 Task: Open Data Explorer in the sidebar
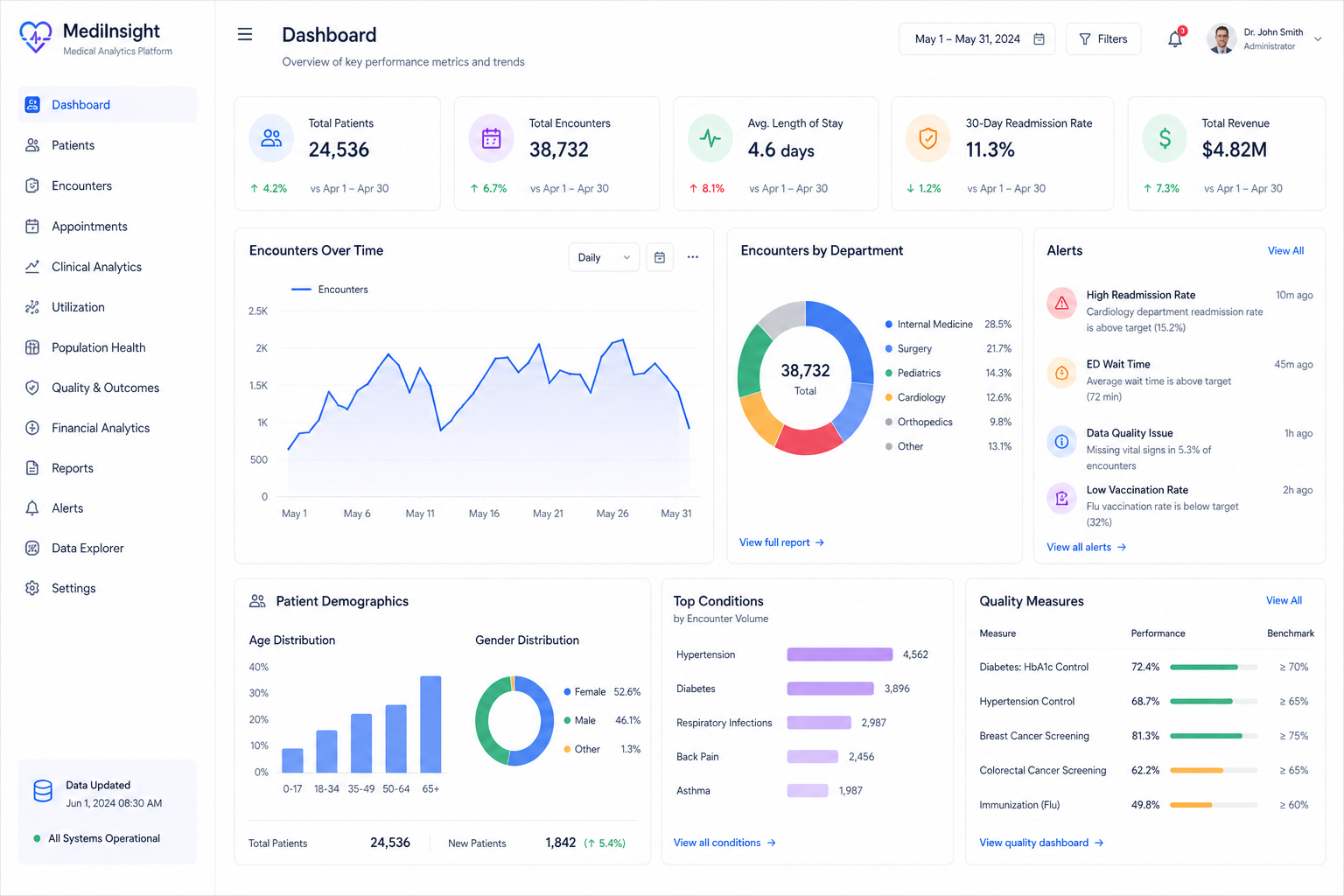[107, 548]
